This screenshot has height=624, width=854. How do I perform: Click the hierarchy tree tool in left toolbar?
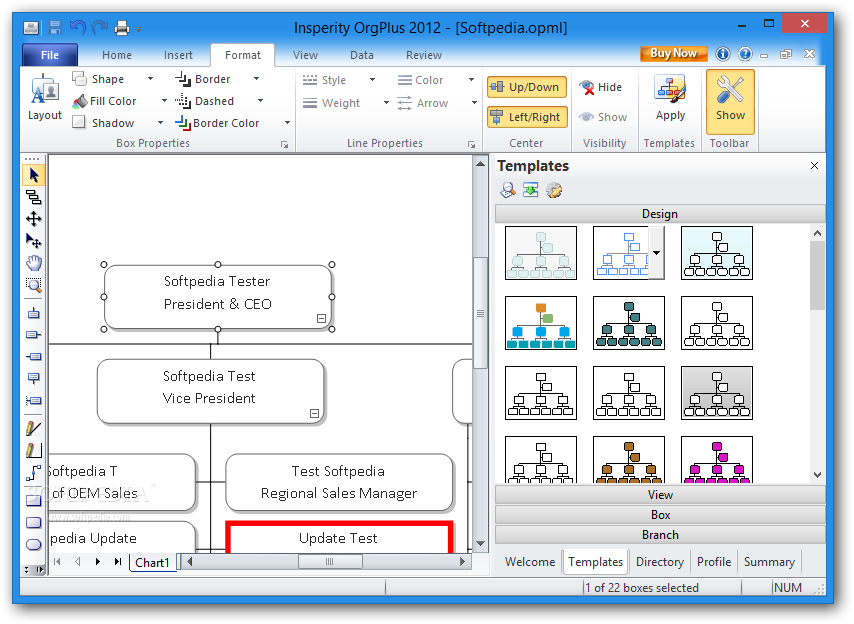pos(34,197)
